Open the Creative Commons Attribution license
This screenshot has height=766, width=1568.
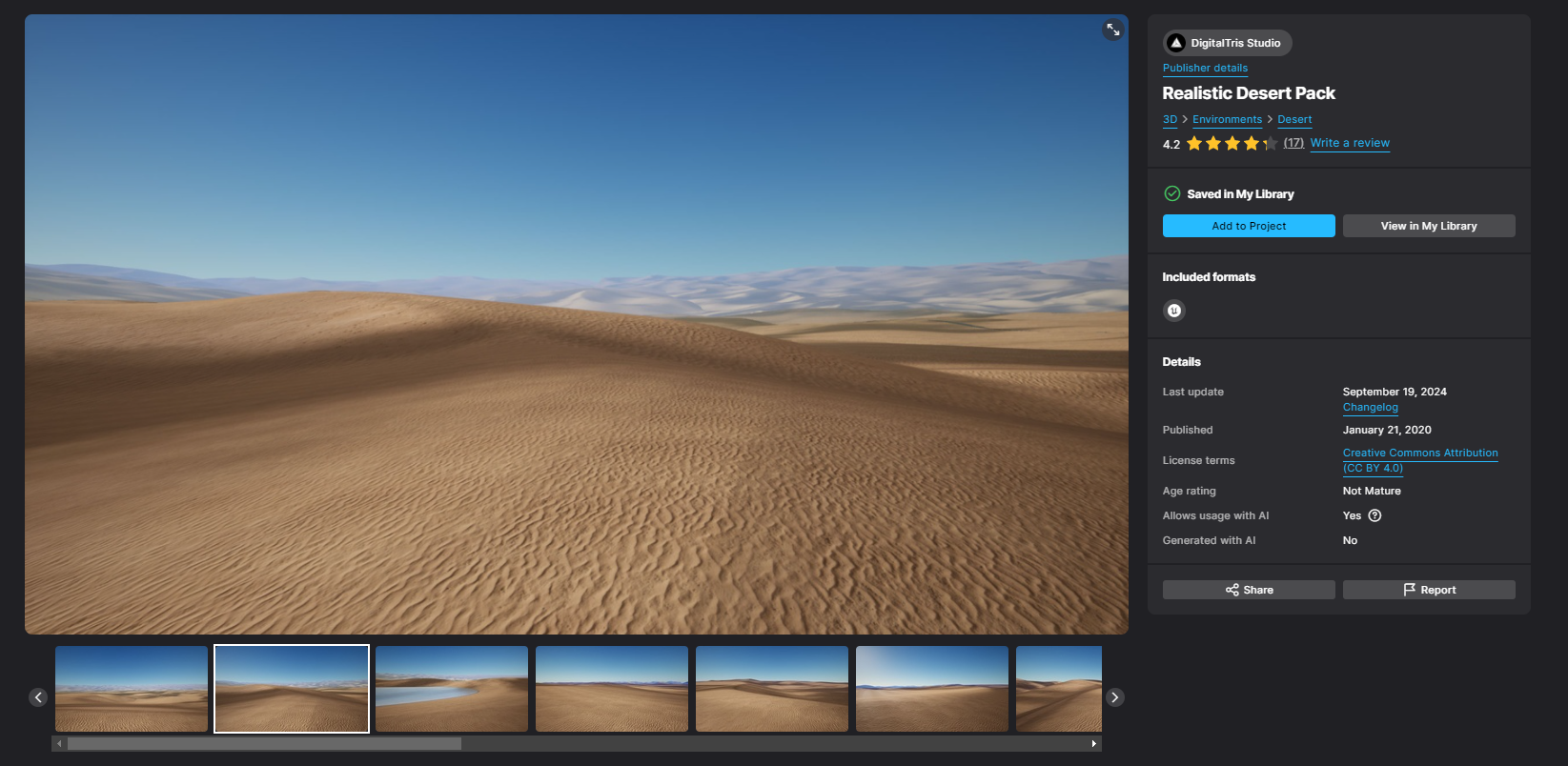click(x=1419, y=454)
